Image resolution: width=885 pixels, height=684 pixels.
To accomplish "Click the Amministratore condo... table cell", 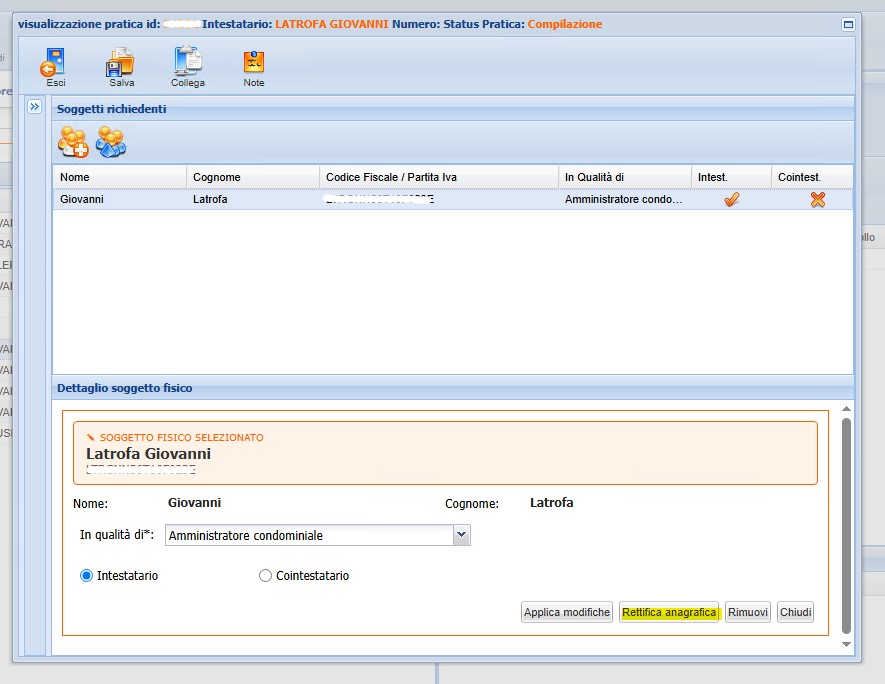I will coord(625,199).
